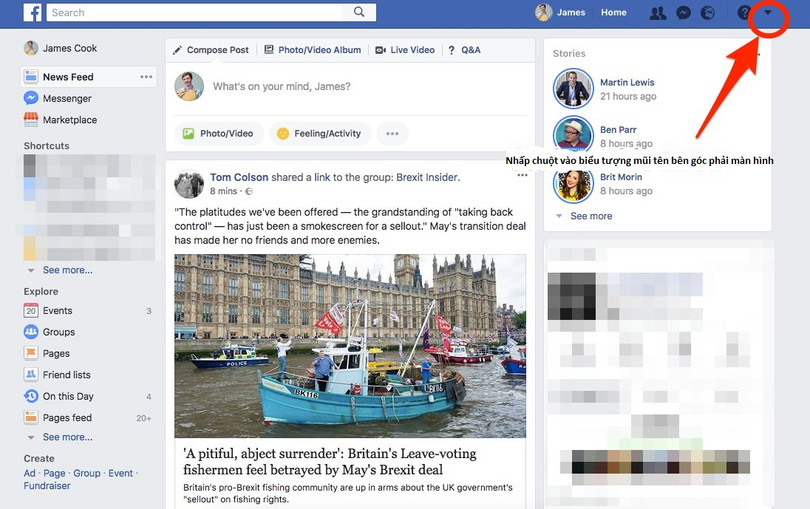
Task: Click Create Page link
Action: click(54, 473)
